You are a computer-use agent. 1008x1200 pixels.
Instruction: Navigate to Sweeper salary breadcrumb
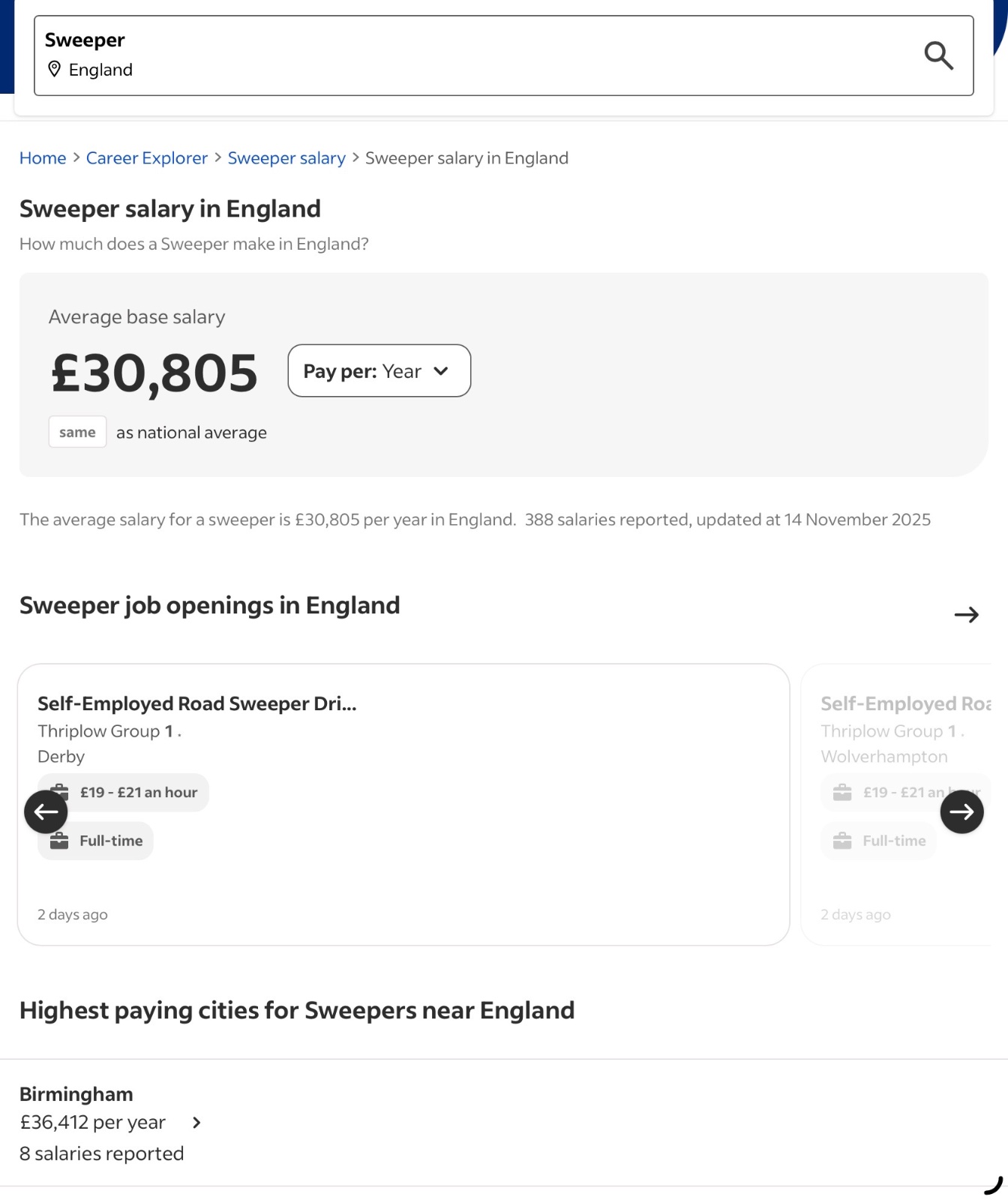[286, 158]
